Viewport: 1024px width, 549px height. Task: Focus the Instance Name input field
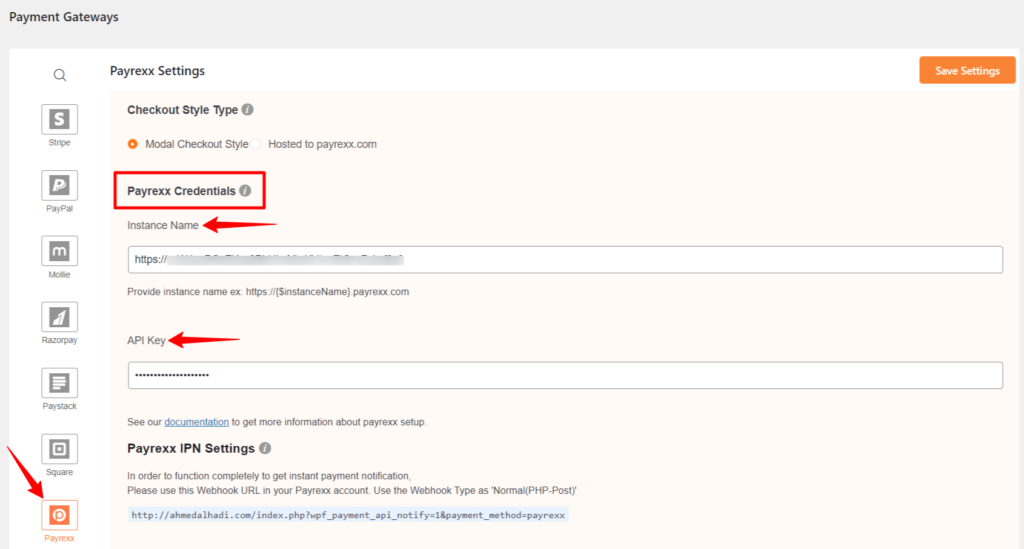click(x=565, y=260)
